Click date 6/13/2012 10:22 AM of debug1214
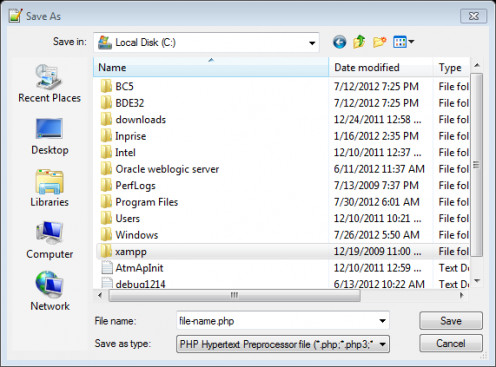The height and width of the screenshot is (367, 496). (379, 284)
